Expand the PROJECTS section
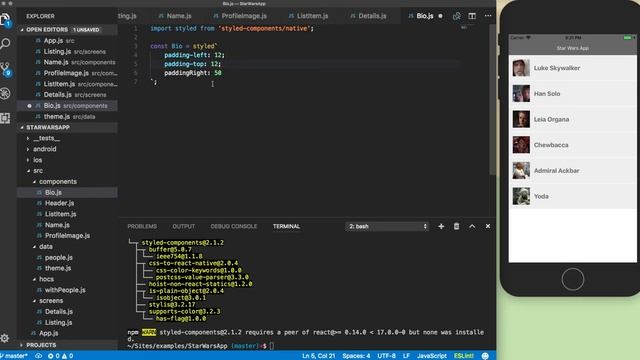The width and height of the screenshot is (640, 360). click(x=67, y=345)
